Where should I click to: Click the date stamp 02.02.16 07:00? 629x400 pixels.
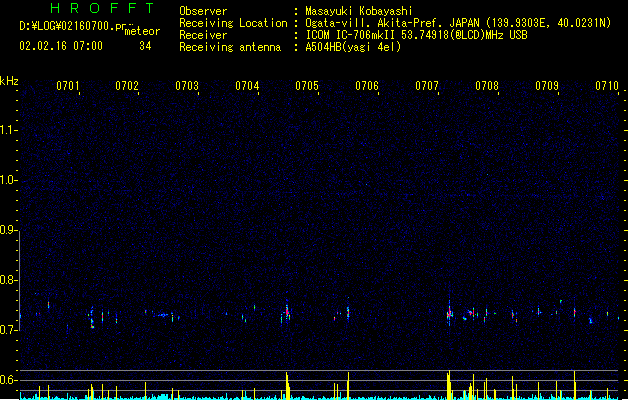click(x=61, y=46)
